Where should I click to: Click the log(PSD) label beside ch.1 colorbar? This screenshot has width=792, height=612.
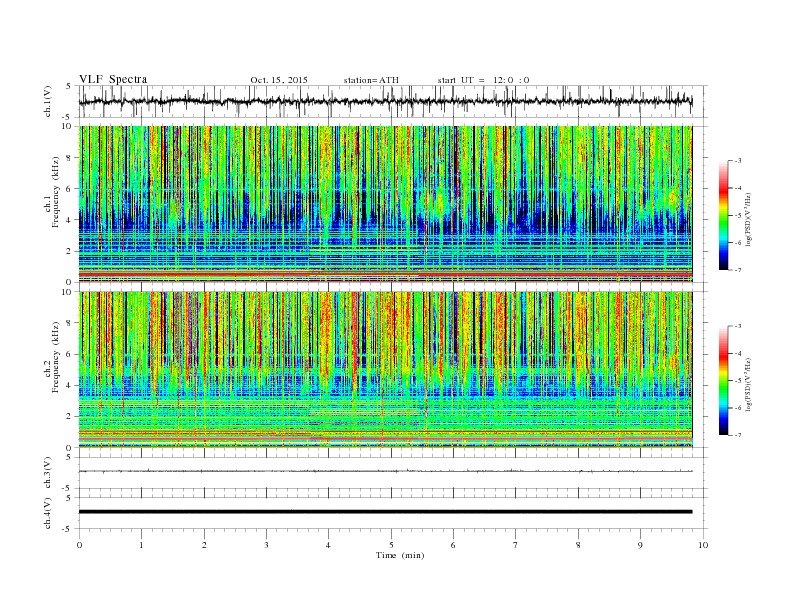pos(749,220)
